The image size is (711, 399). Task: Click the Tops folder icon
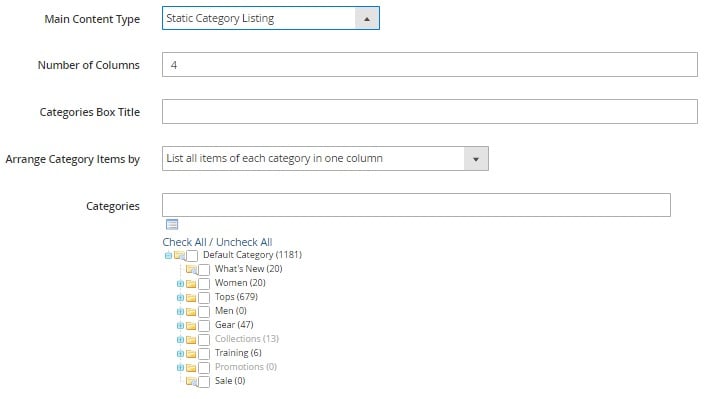coord(191,298)
